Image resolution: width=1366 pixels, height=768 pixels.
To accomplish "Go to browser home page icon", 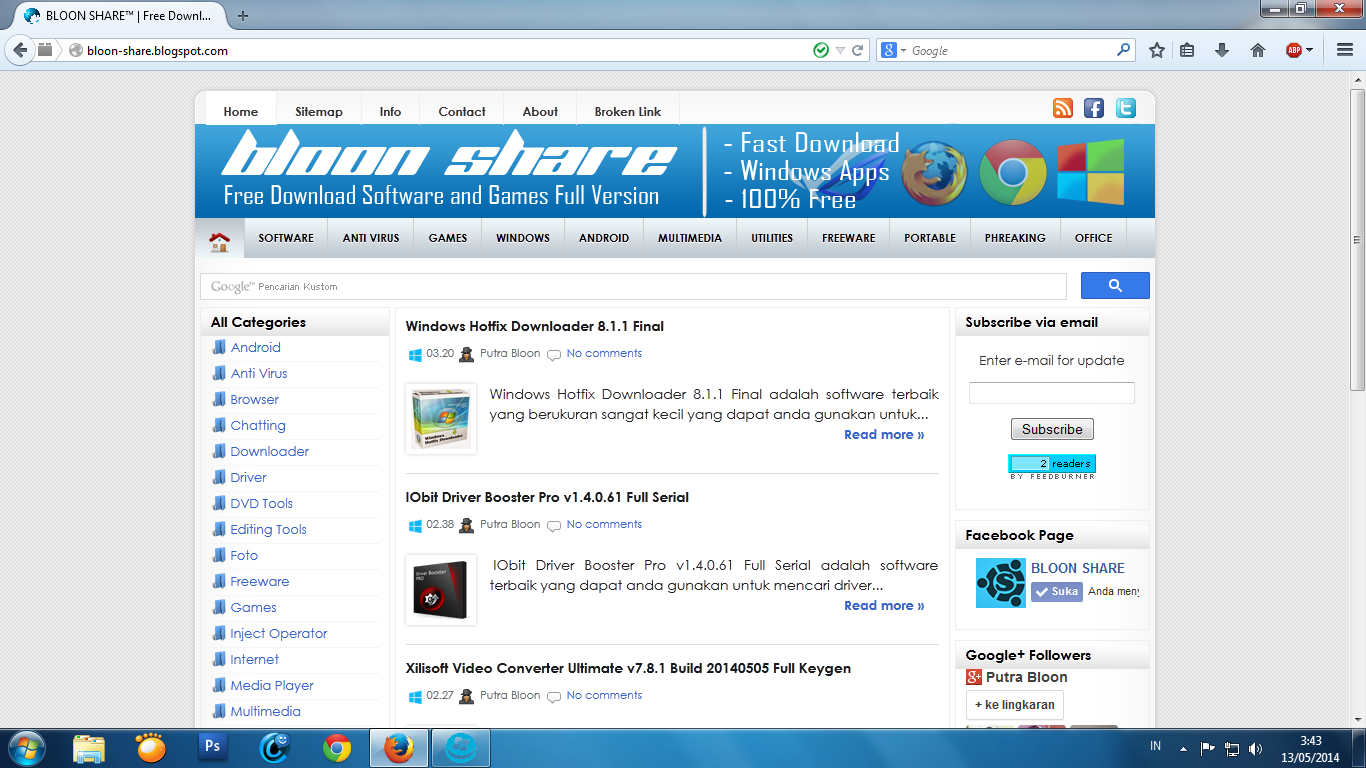I will (x=1258, y=50).
